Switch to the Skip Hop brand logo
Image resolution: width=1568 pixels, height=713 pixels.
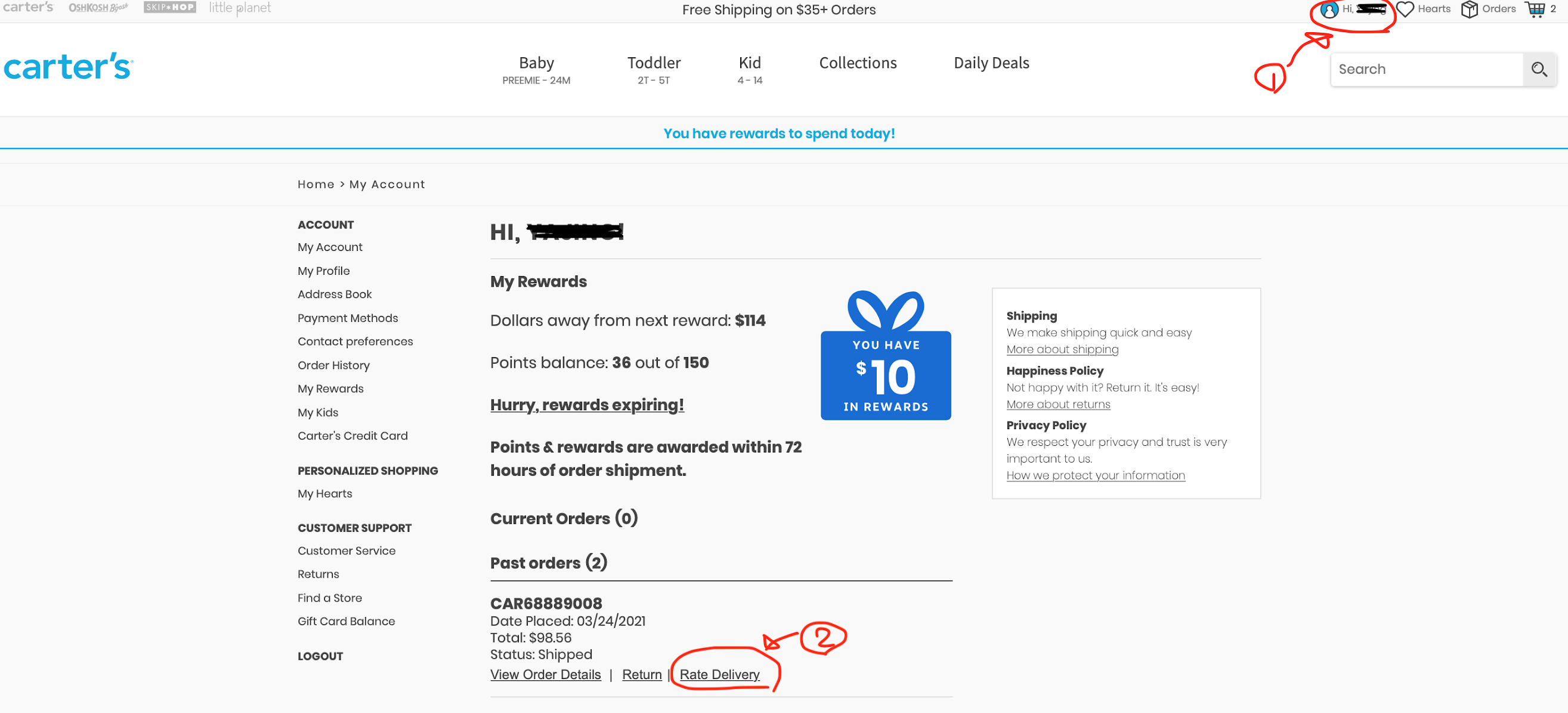[x=169, y=7]
